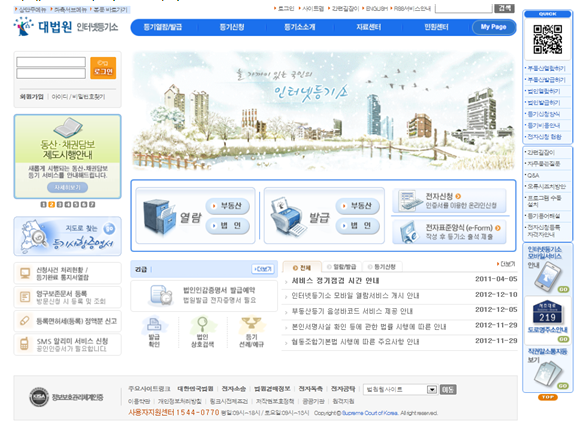Open the 등기신청 main menu
576x429 pixels.
[232, 27]
